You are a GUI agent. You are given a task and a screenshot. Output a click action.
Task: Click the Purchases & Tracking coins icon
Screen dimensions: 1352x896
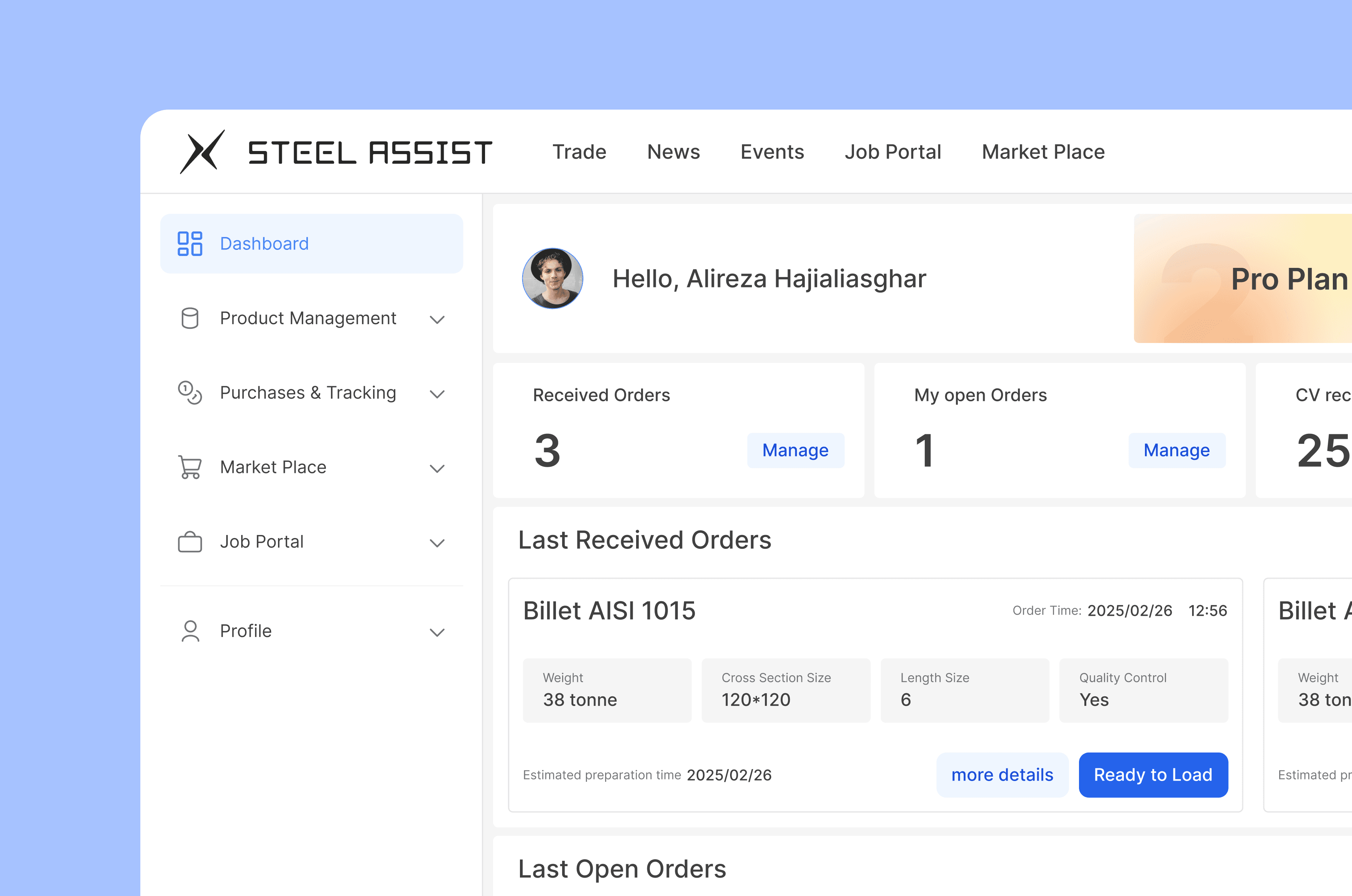click(x=190, y=392)
